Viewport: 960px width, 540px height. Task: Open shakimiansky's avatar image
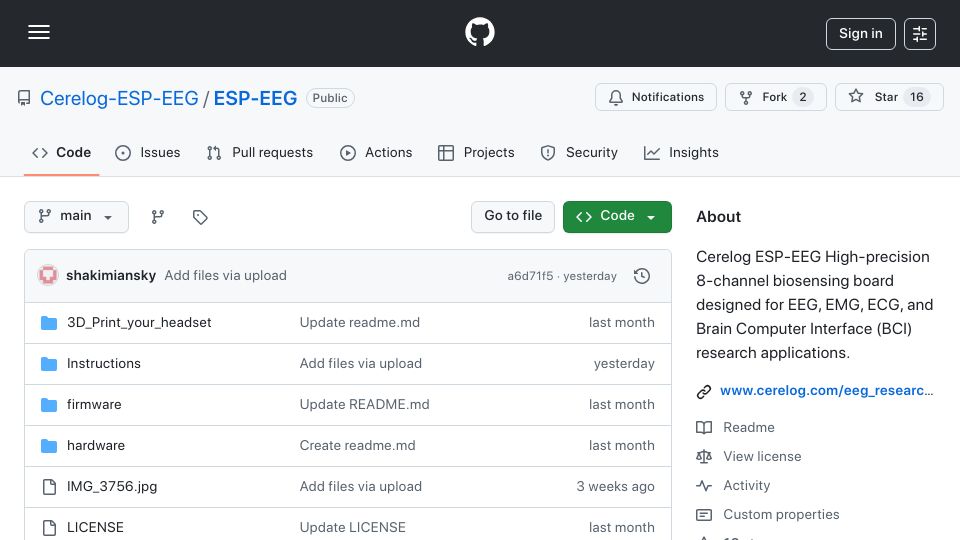click(48, 276)
